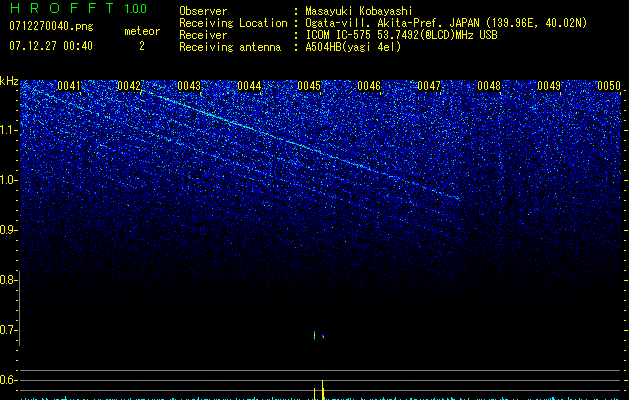This screenshot has width=629, height=400.
Task: Click the Receiving antenna label
Action: (x=230, y=47)
